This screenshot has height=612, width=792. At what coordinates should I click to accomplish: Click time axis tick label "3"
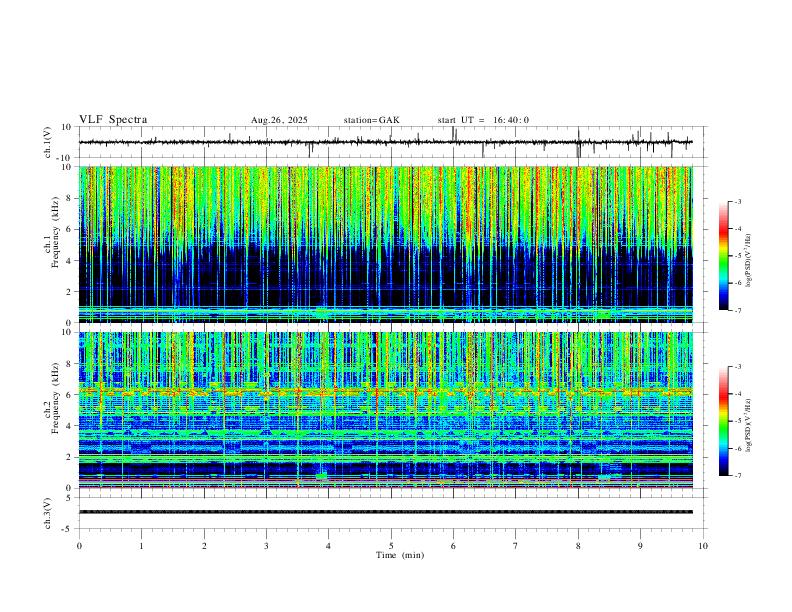(266, 546)
